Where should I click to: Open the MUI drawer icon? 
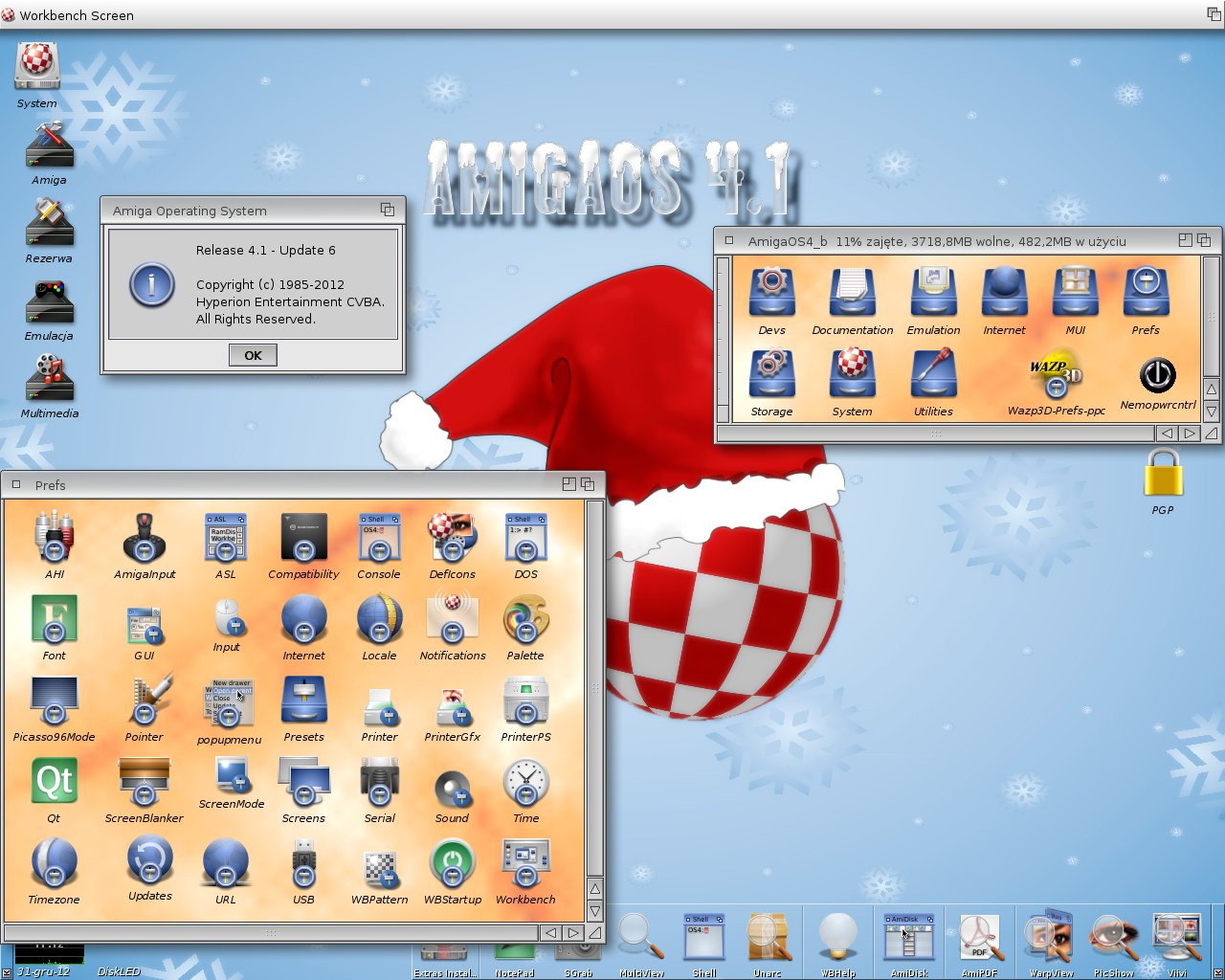(1075, 292)
